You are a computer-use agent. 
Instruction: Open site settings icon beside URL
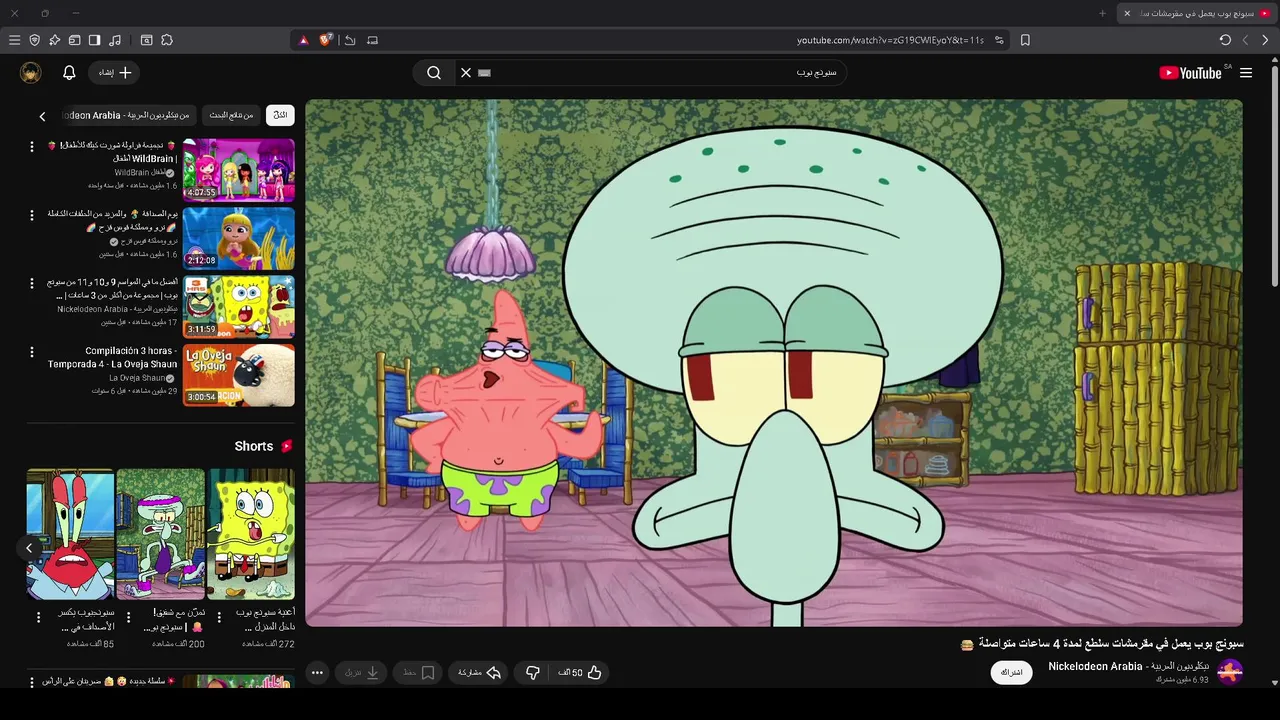[999, 40]
